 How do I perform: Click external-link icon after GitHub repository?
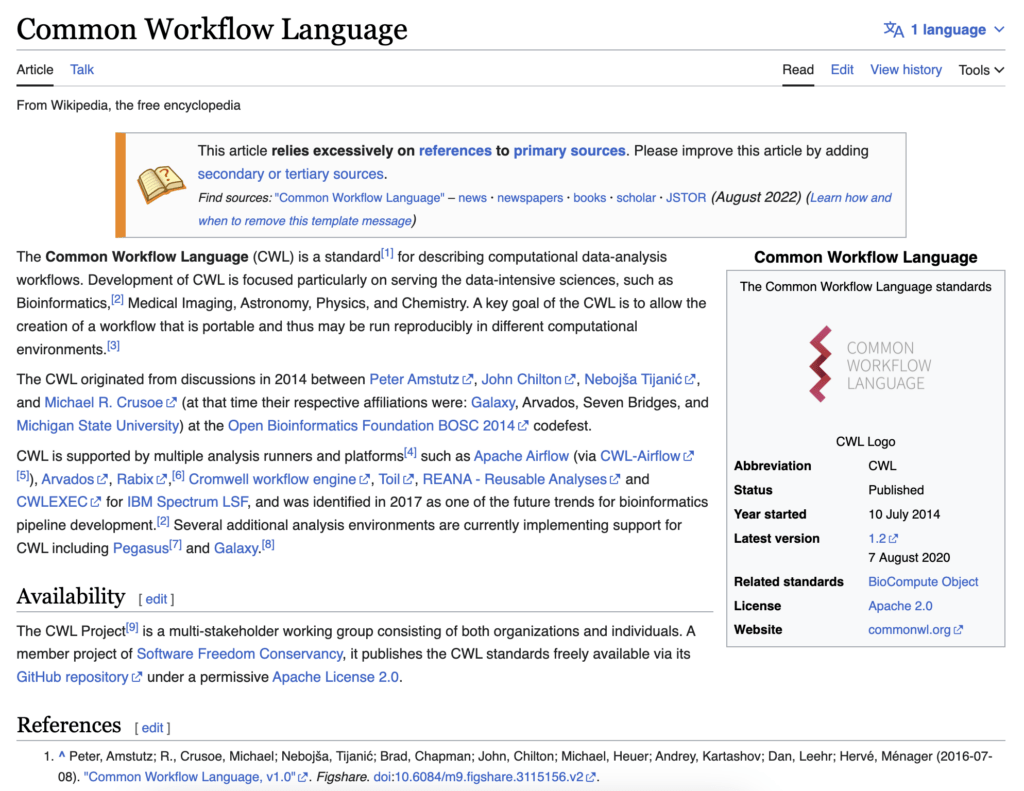136,677
